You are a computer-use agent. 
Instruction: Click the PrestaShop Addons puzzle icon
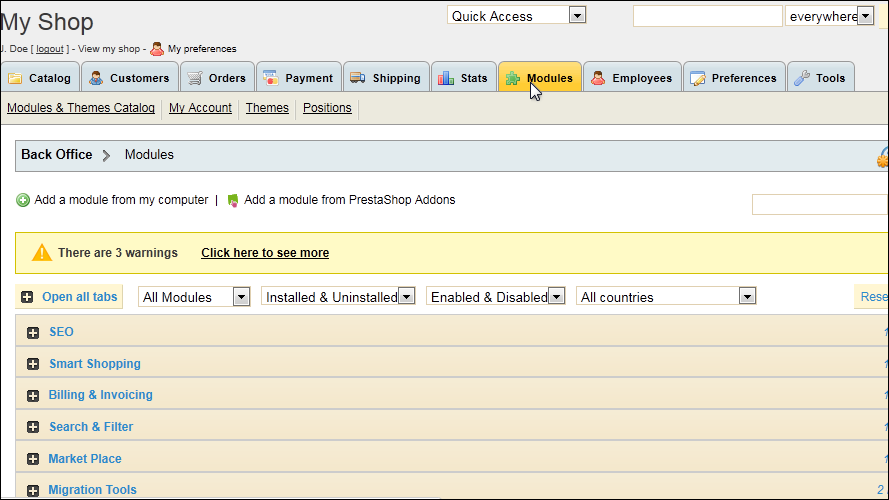click(x=233, y=200)
